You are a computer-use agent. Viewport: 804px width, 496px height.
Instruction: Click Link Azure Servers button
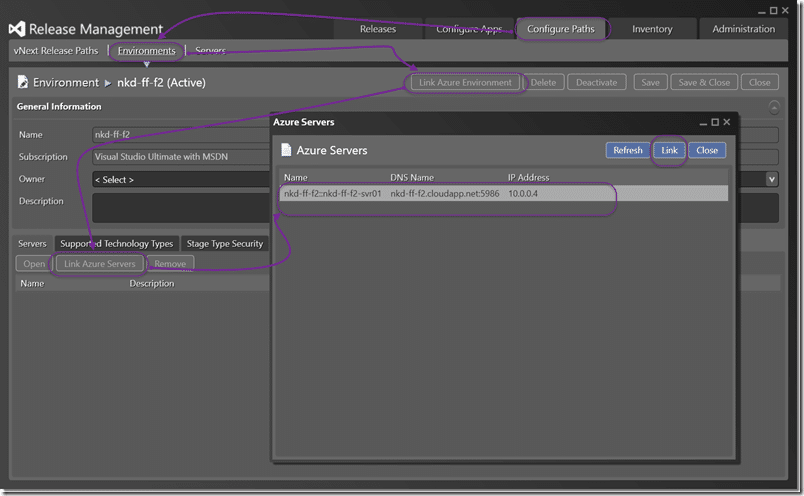[x=99, y=264]
